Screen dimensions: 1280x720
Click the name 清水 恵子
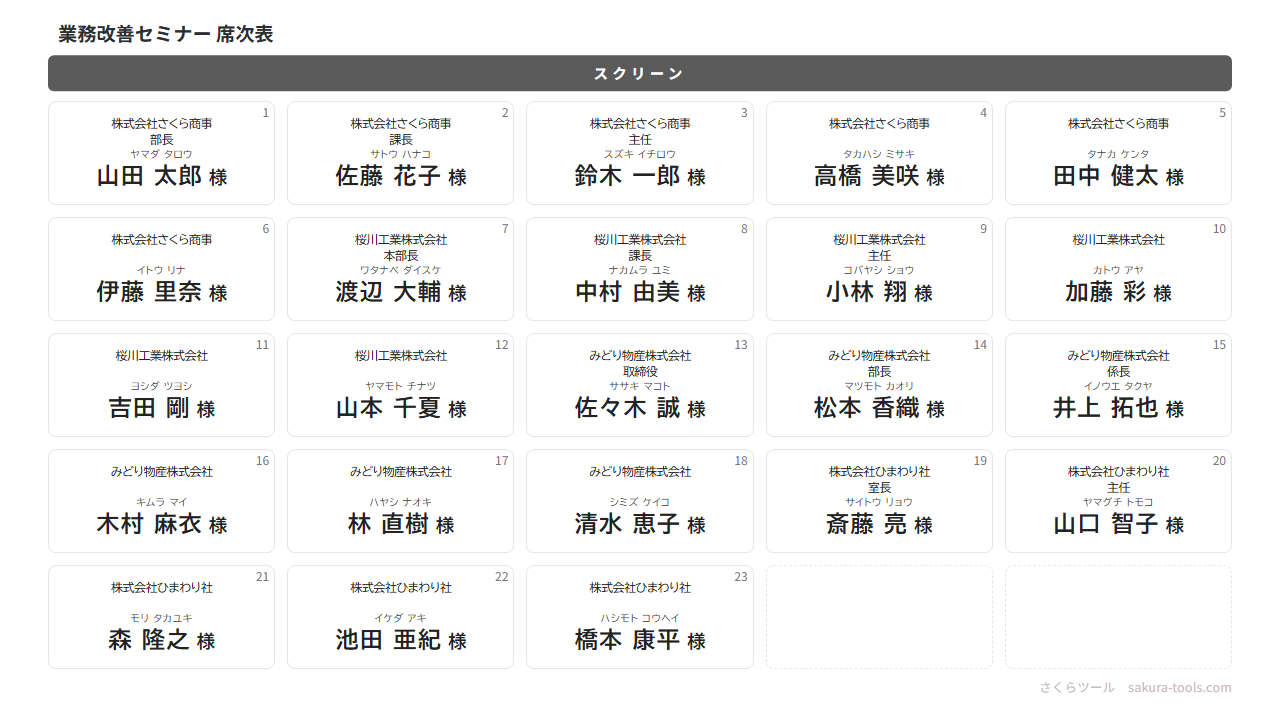[627, 524]
